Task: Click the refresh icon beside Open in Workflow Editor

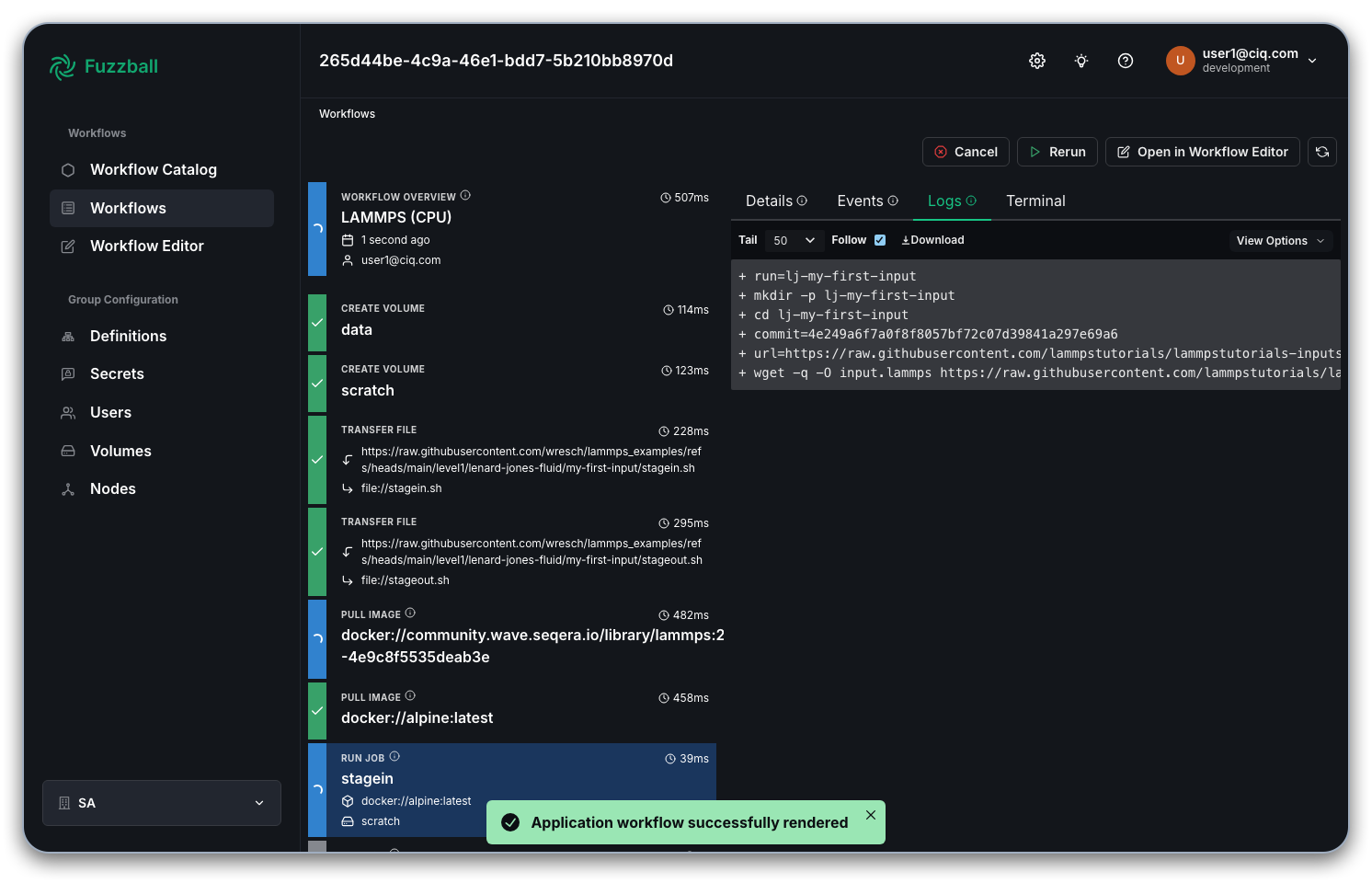Action: click(1322, 152)
